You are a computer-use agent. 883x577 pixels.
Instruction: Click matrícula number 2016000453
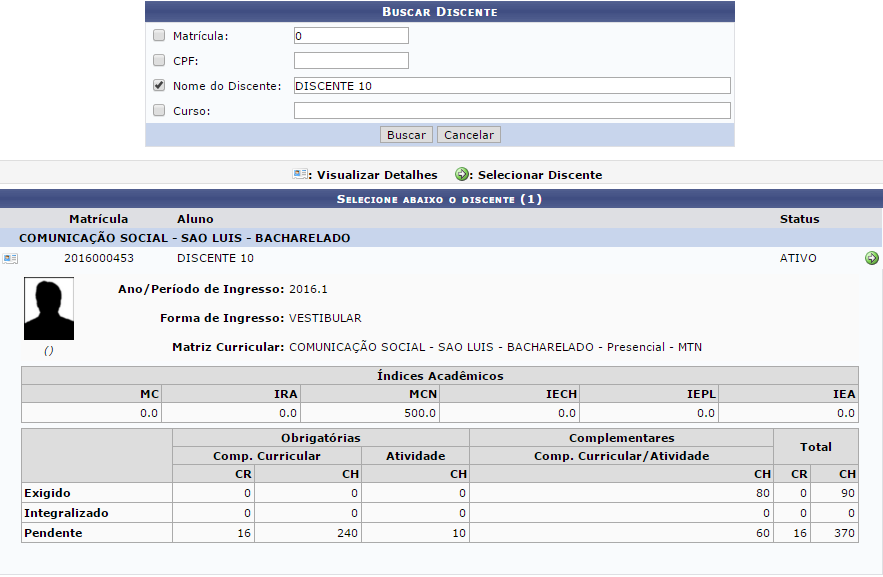tap(99, 258)
